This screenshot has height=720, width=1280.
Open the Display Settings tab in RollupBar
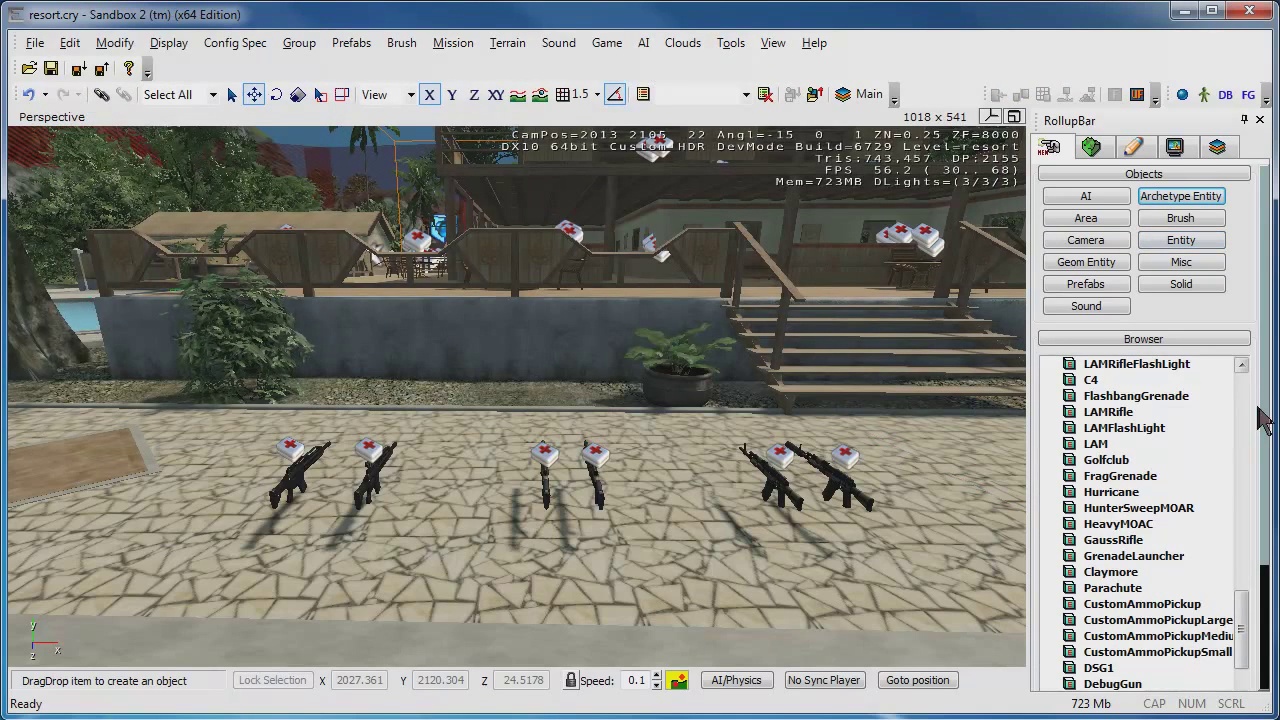pyautogui.click(x=1175, y=147)
